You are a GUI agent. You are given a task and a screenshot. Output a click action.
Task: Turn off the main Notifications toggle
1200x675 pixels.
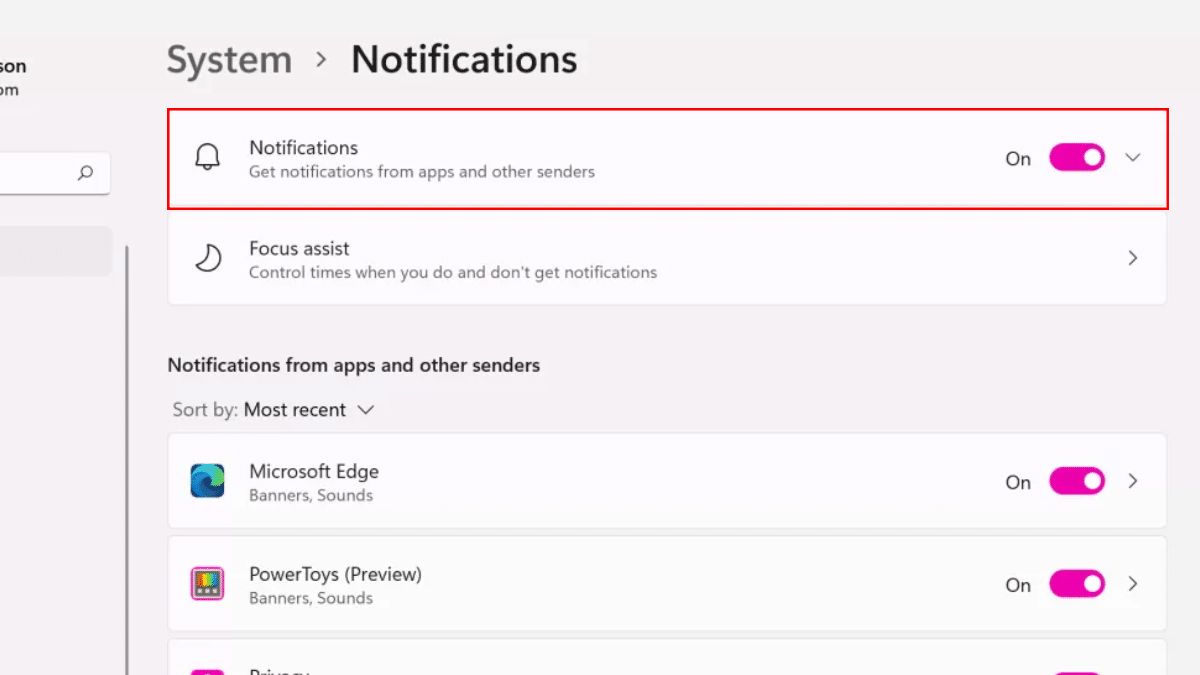pyautogui.click(x=1076, y=158)
